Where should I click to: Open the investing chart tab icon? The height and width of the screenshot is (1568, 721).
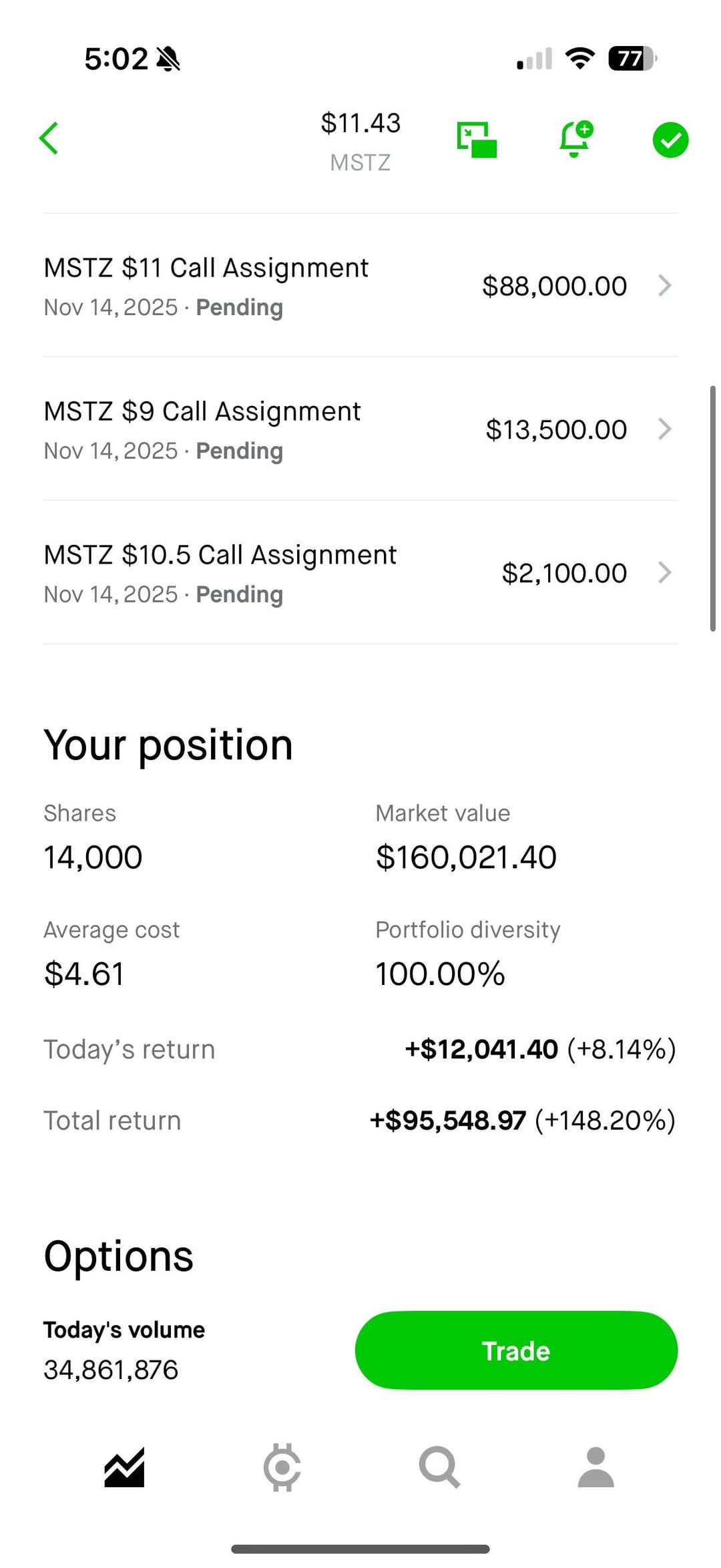pyautogui.click(x=124, y=1468)
